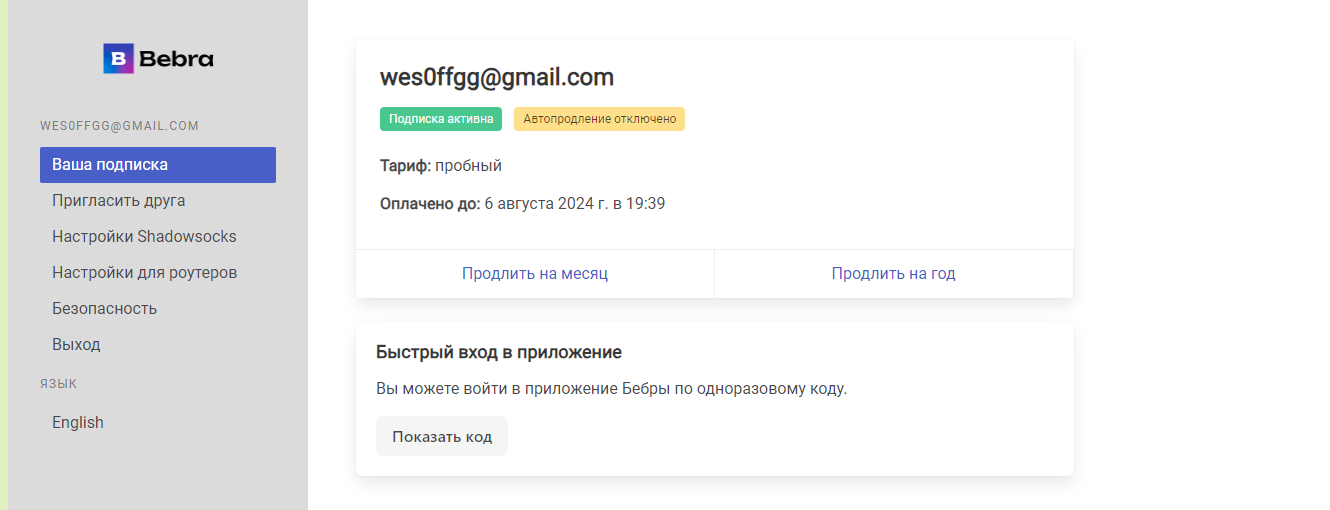Screen dimensions: 1330x510
Task: Open the Безопасность section
Action: pos(158,309)
